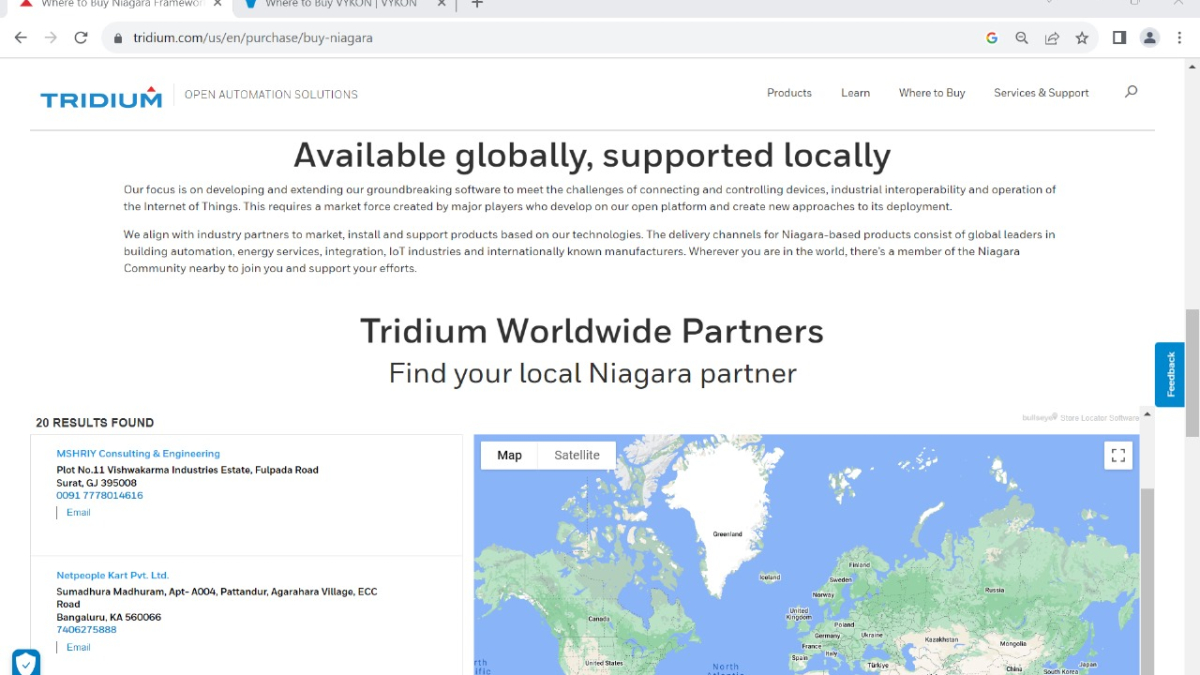
Task: Click the Tridium logo in header
Action: [101, 96]
